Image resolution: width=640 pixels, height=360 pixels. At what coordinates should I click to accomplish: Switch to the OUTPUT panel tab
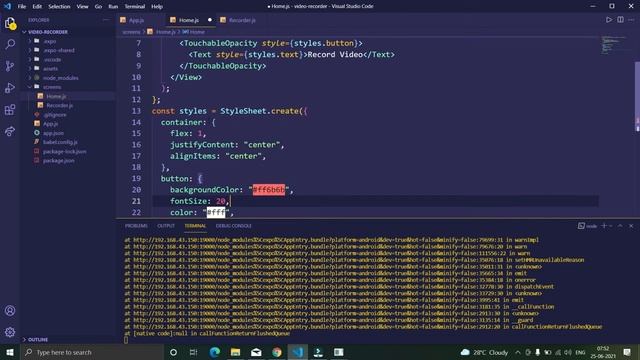tap(166, 225)
